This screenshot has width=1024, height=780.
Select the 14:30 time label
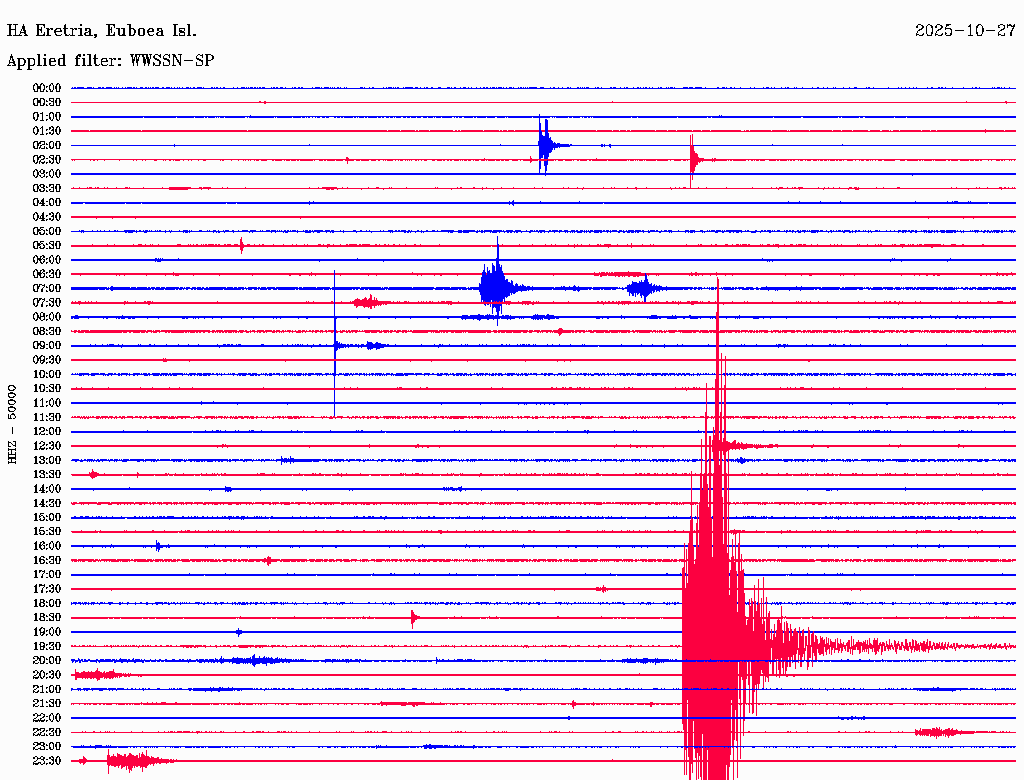(47, 503)
